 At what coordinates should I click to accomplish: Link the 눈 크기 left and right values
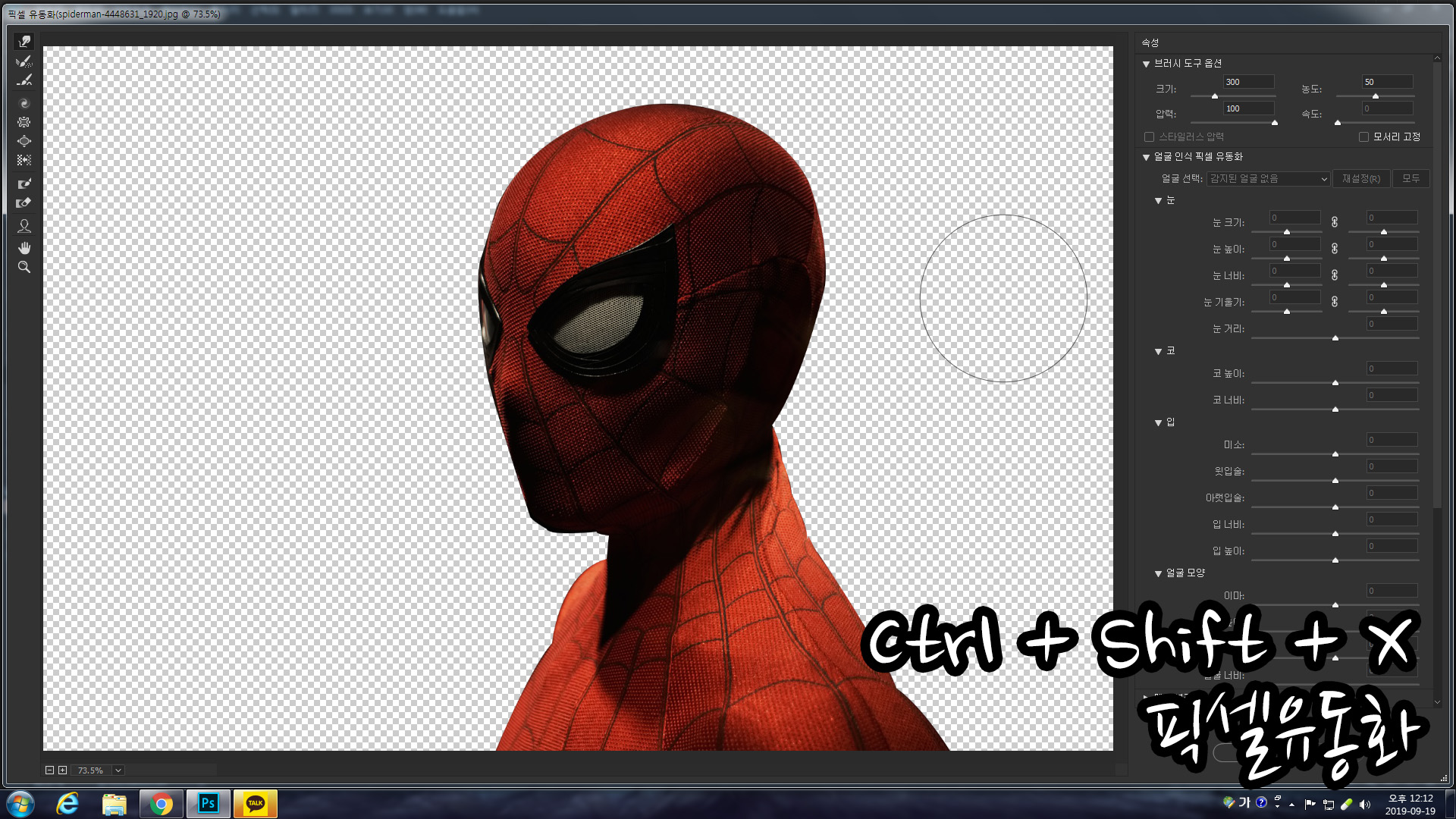coord(1335,222)
